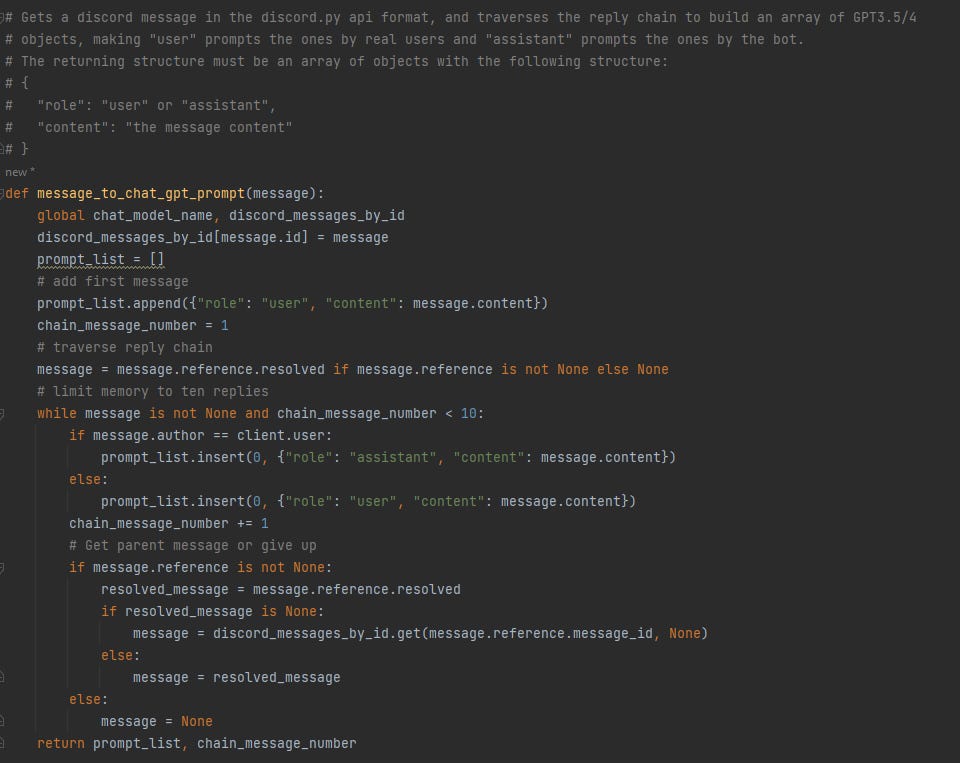The width and height of the screenshot is (960, 763).
Task: Click the 'while' keyword
Action: [x=57, y=413]
